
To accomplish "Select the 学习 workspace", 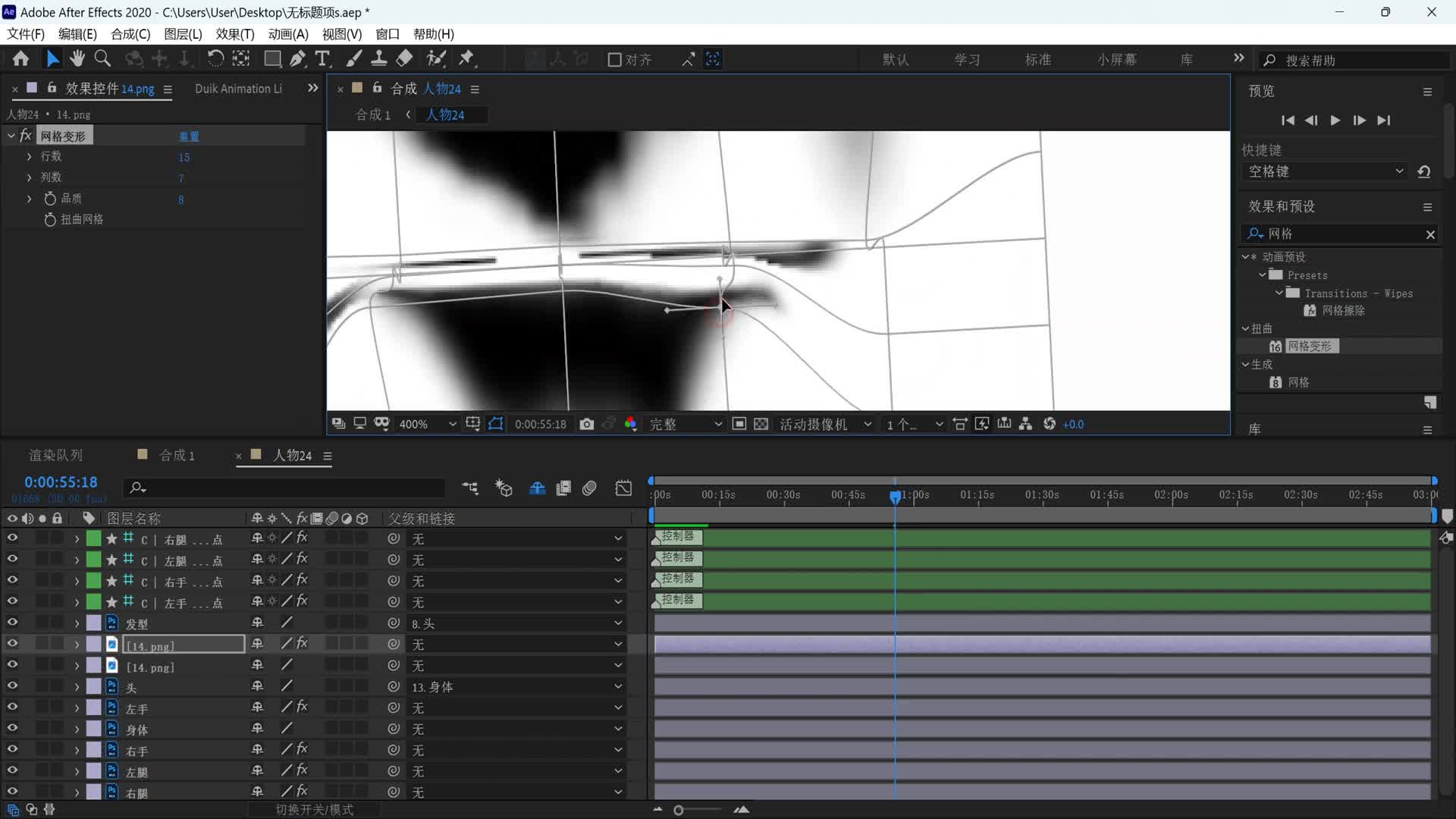I will point(967,60).
